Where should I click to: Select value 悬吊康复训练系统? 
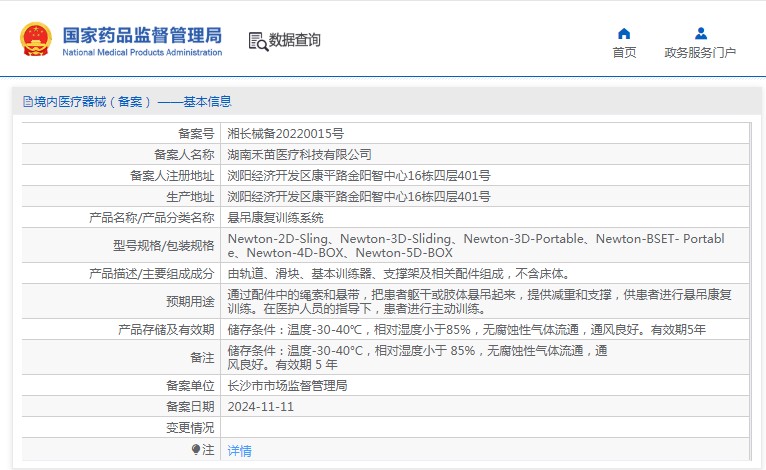click(275, 217)
